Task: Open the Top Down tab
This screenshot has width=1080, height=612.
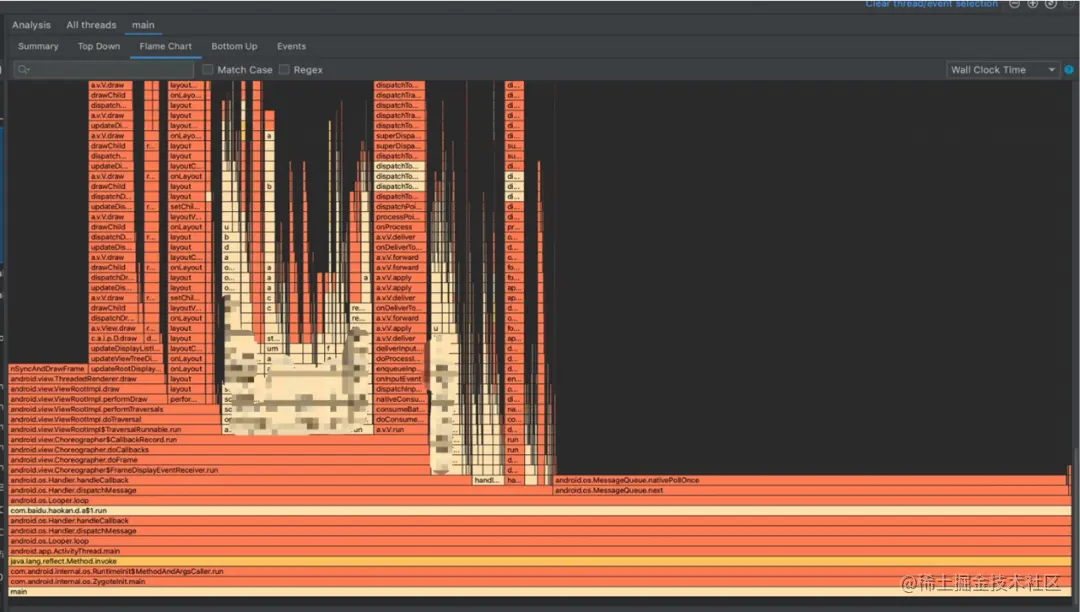Action: [x=98, y=46]
